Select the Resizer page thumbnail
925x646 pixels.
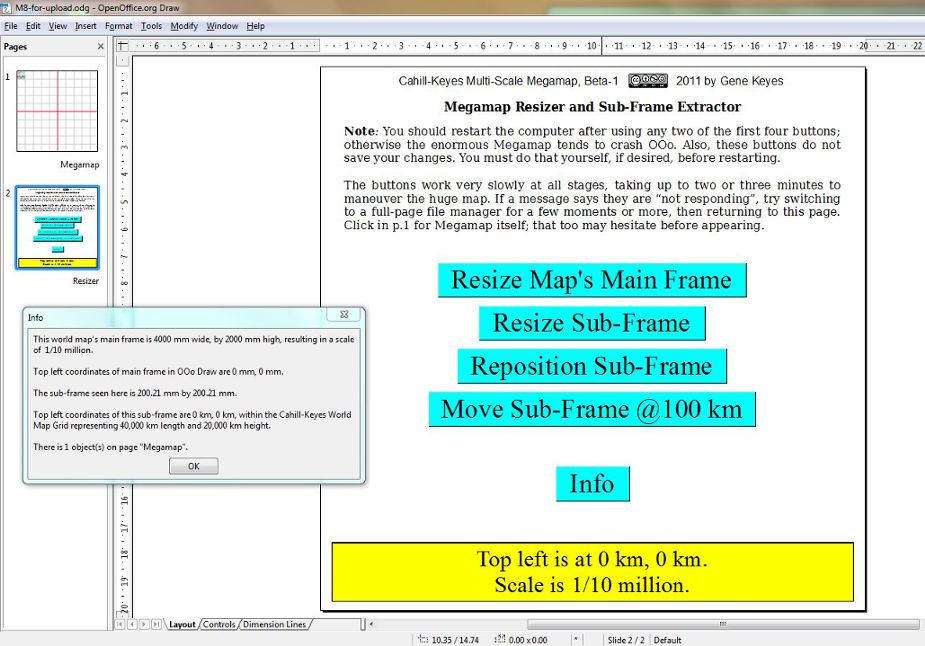57,228
